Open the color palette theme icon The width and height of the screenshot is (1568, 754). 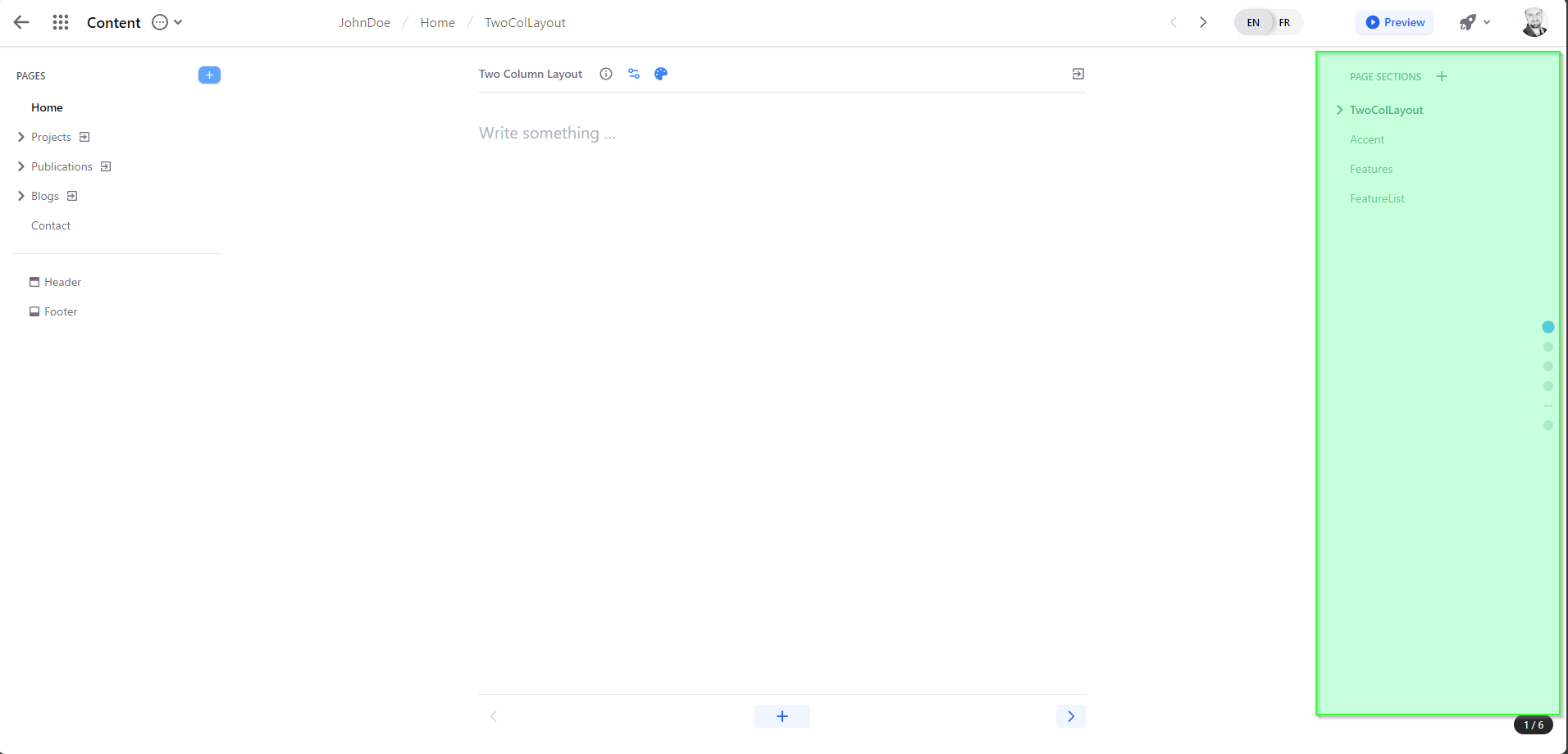tap(661, 74)
